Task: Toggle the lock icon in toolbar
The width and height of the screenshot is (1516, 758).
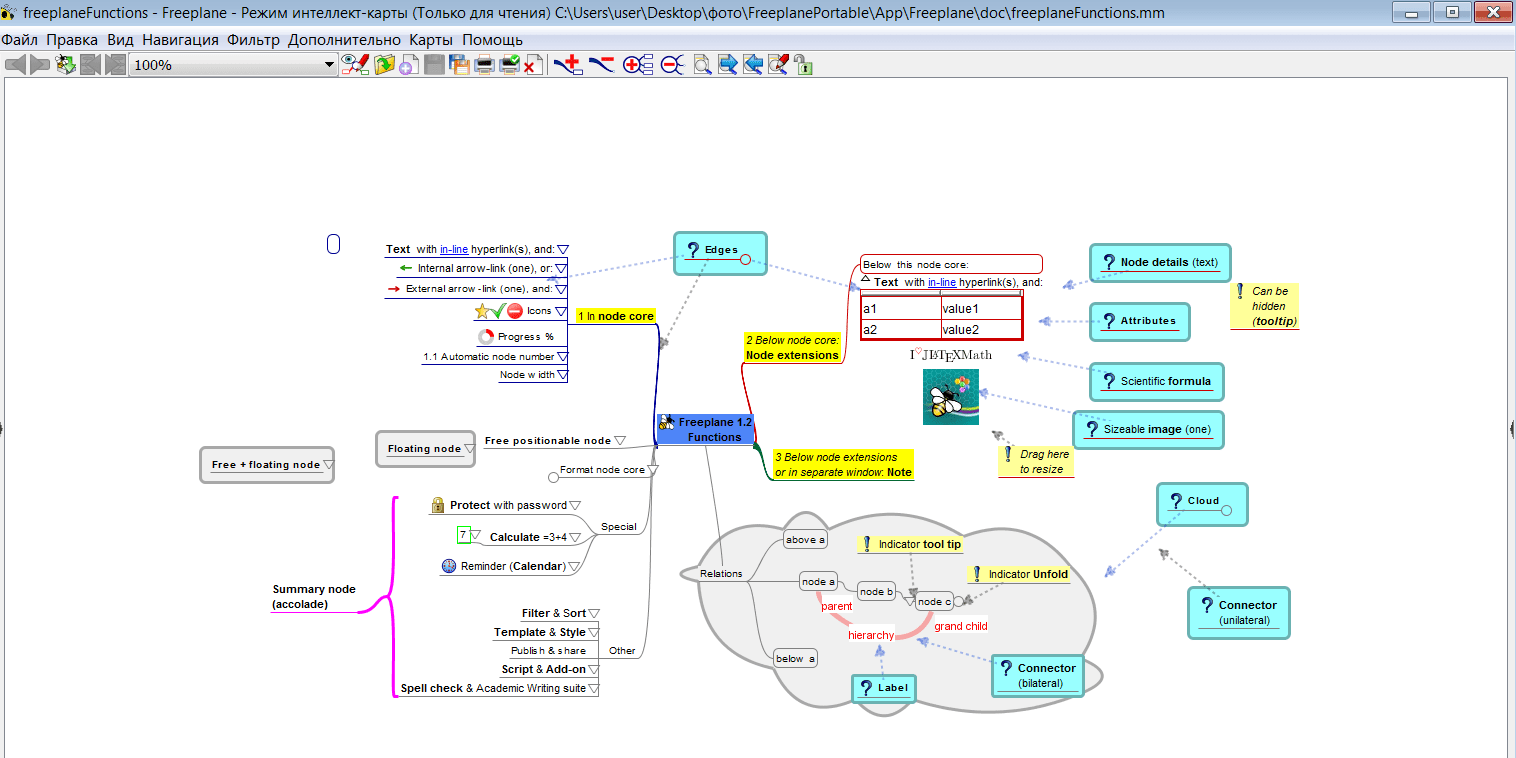Action: 803,65
